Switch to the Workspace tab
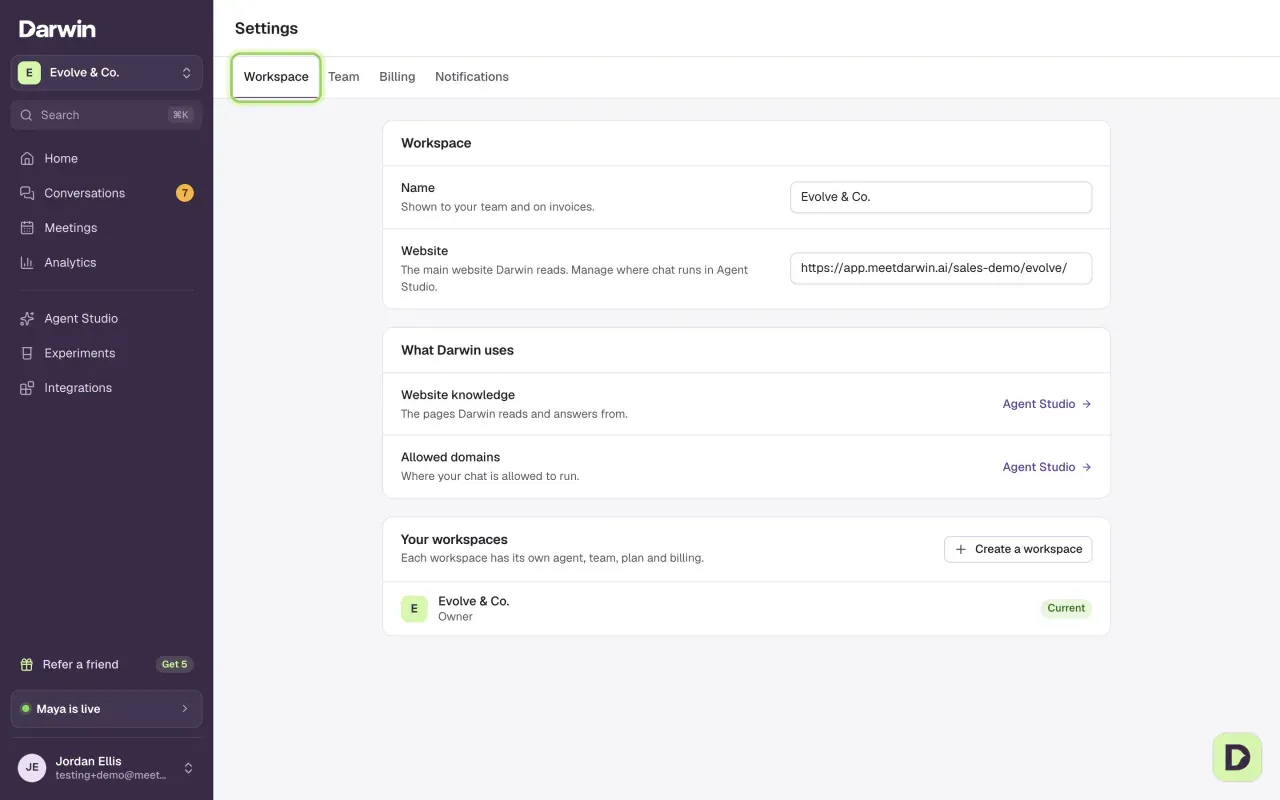Screen dimensions: 1280x800 coord(276,77)
